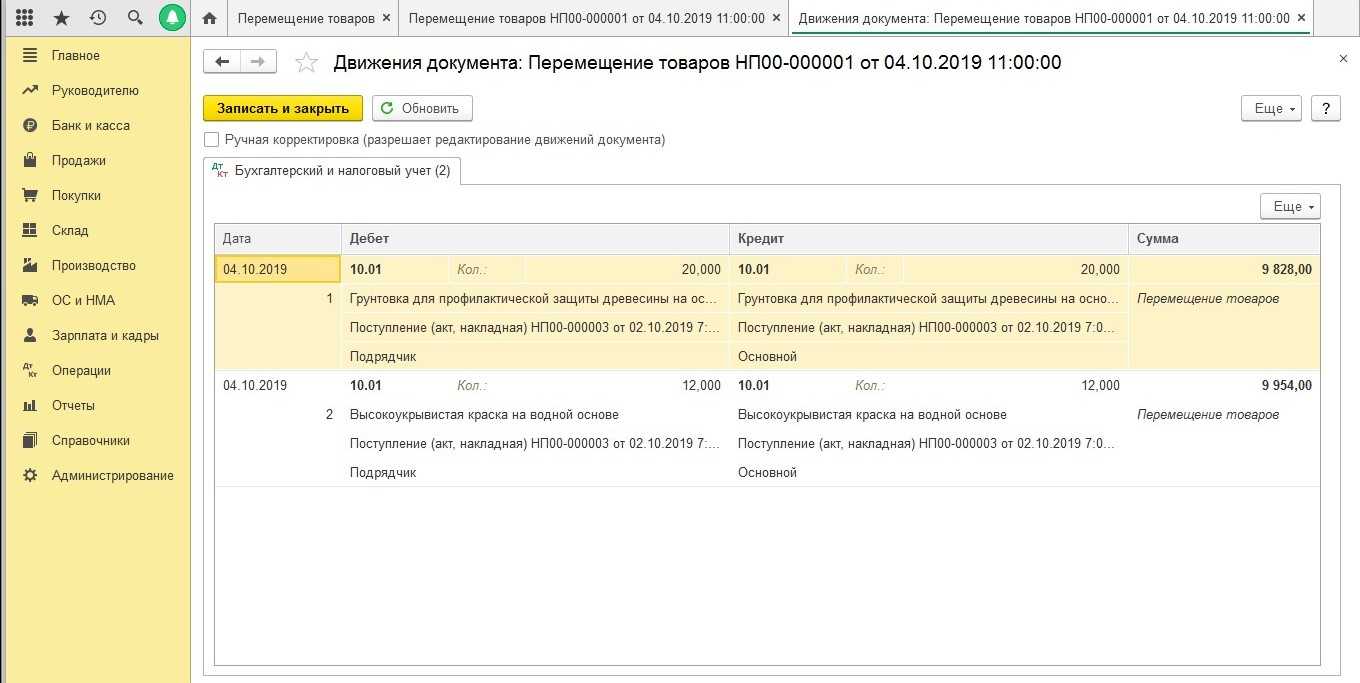Open History clock icon
Screen dimensions: 1360x683
click(x=97, y=18)
